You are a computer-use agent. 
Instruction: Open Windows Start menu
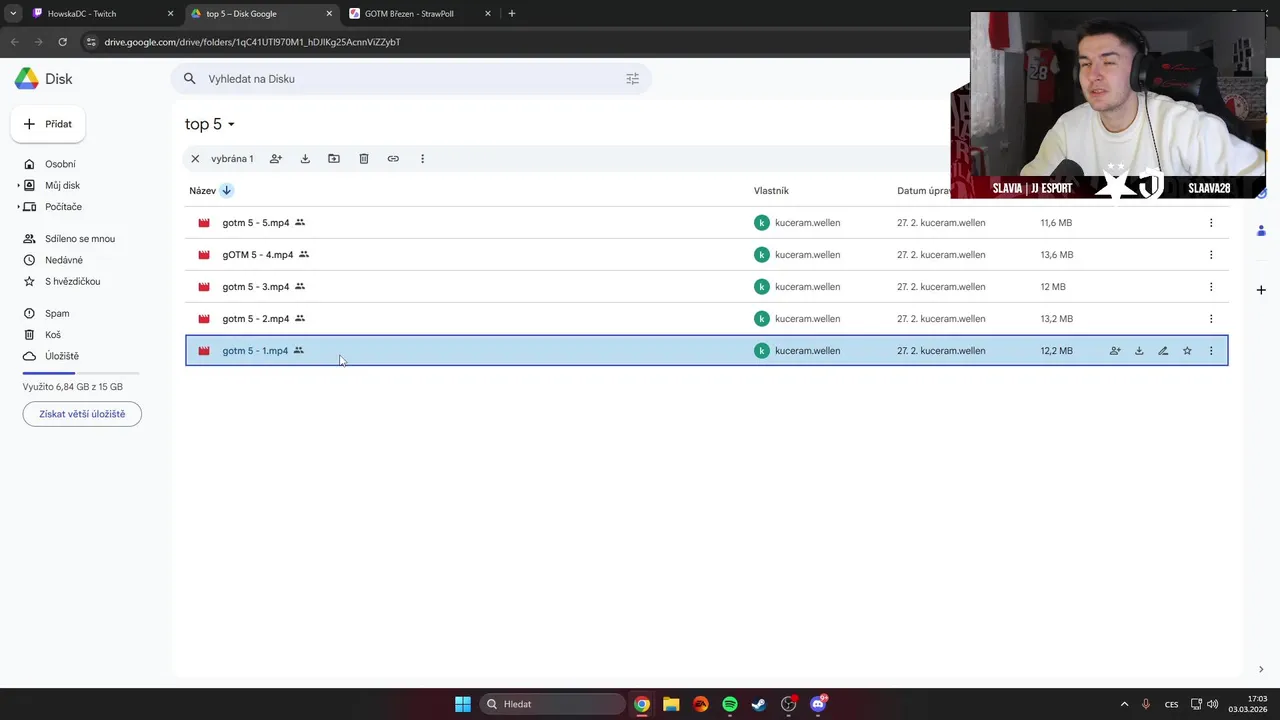point(463,704)
